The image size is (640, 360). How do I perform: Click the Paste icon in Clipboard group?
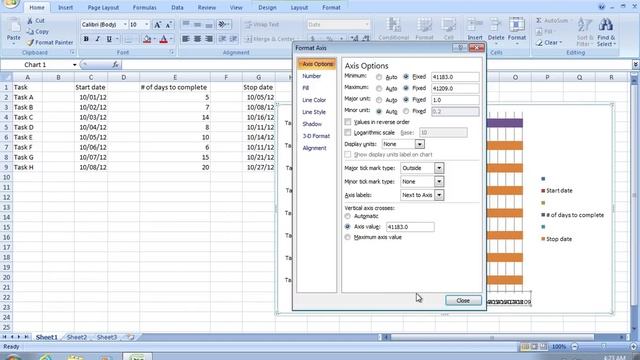click(13, 26)
